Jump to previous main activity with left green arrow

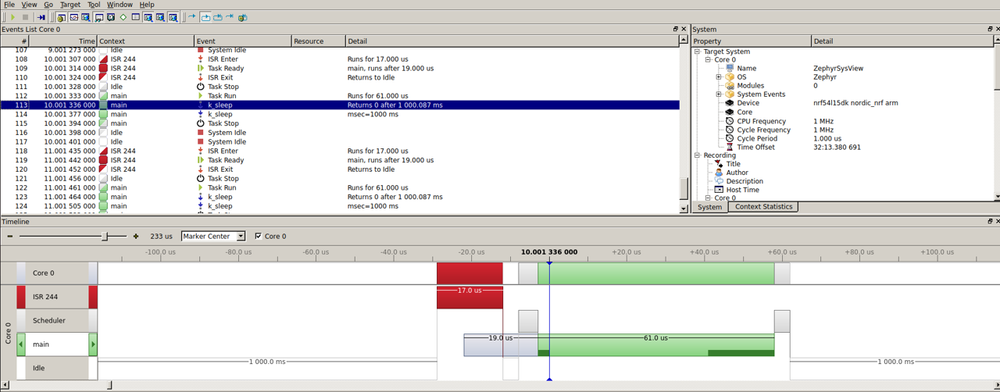coord(21,344)
